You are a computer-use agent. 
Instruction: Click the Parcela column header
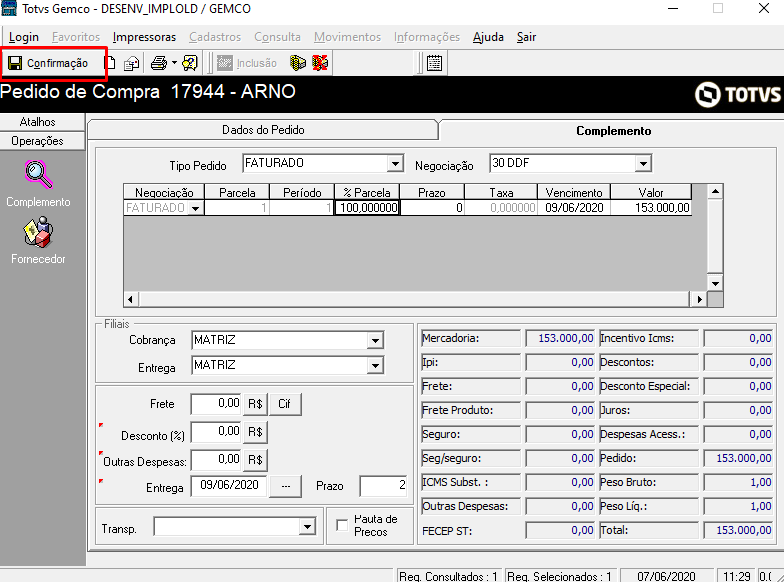pyautogui.click(x=237, y=192)
